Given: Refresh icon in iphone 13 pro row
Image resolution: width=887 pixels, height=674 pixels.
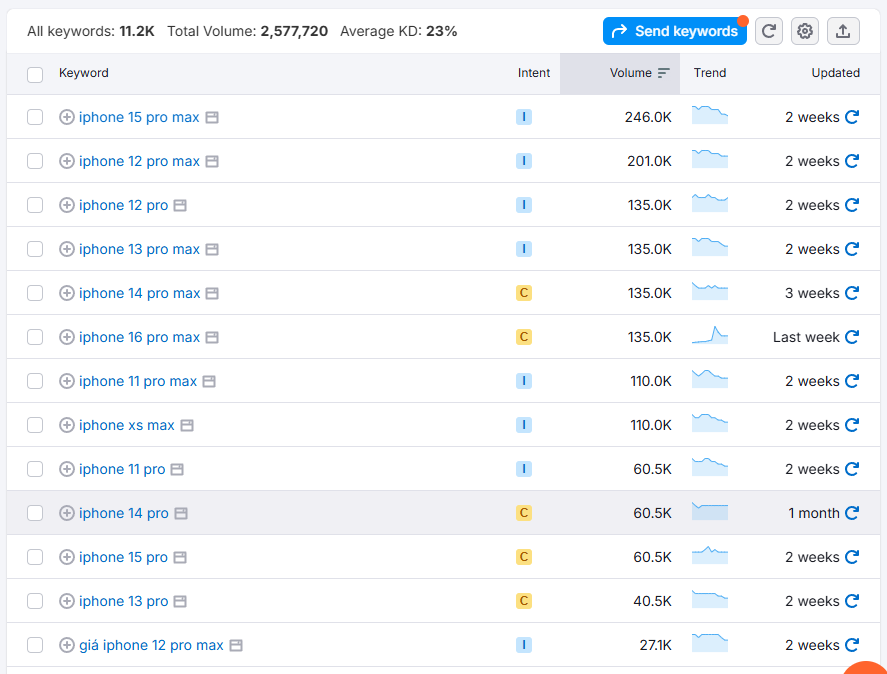Looking at the screenshot, I should pyautogui.click(x=852, y=601).
